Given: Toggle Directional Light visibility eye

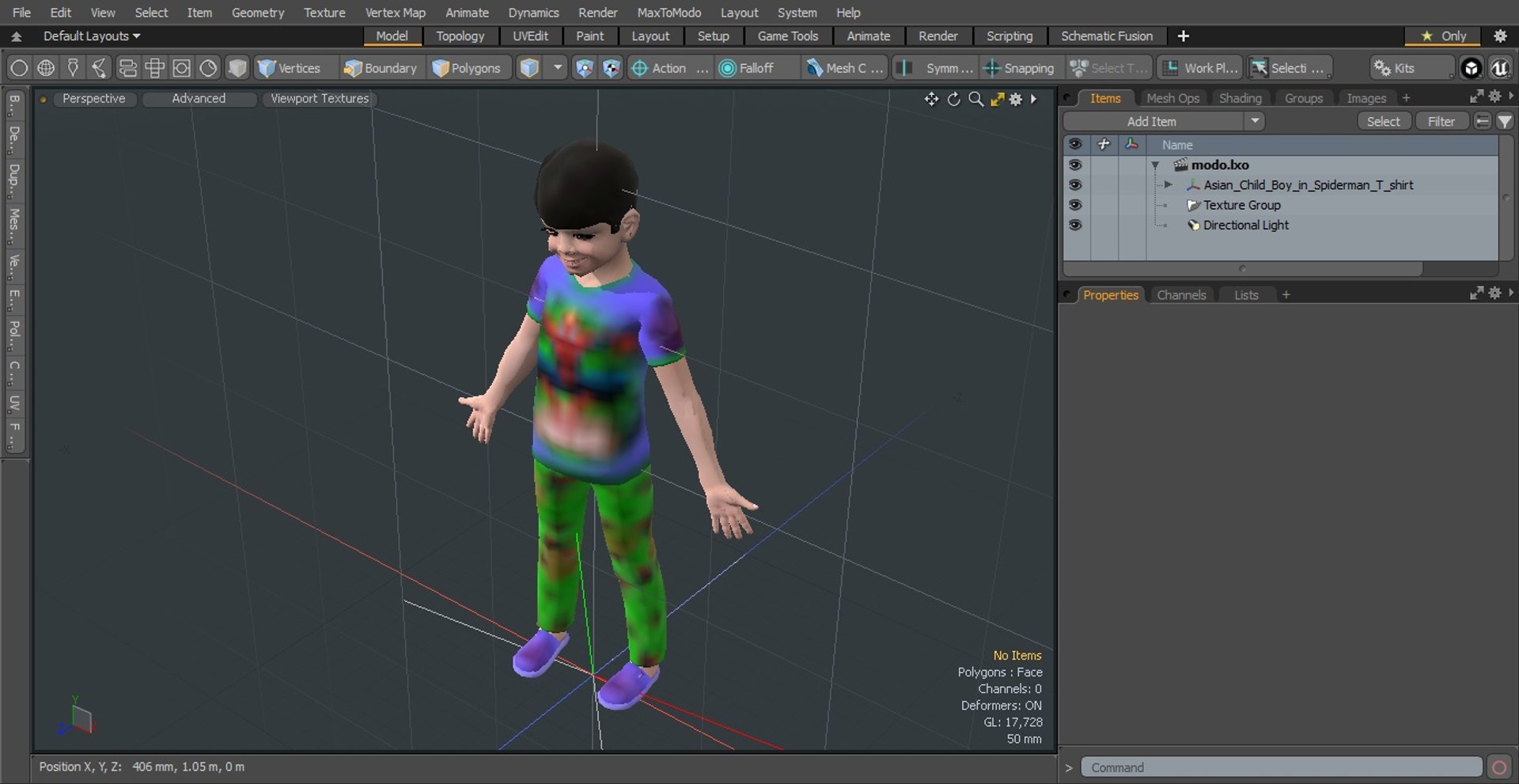Looking at the screenshot, I should coord(1074,225).
